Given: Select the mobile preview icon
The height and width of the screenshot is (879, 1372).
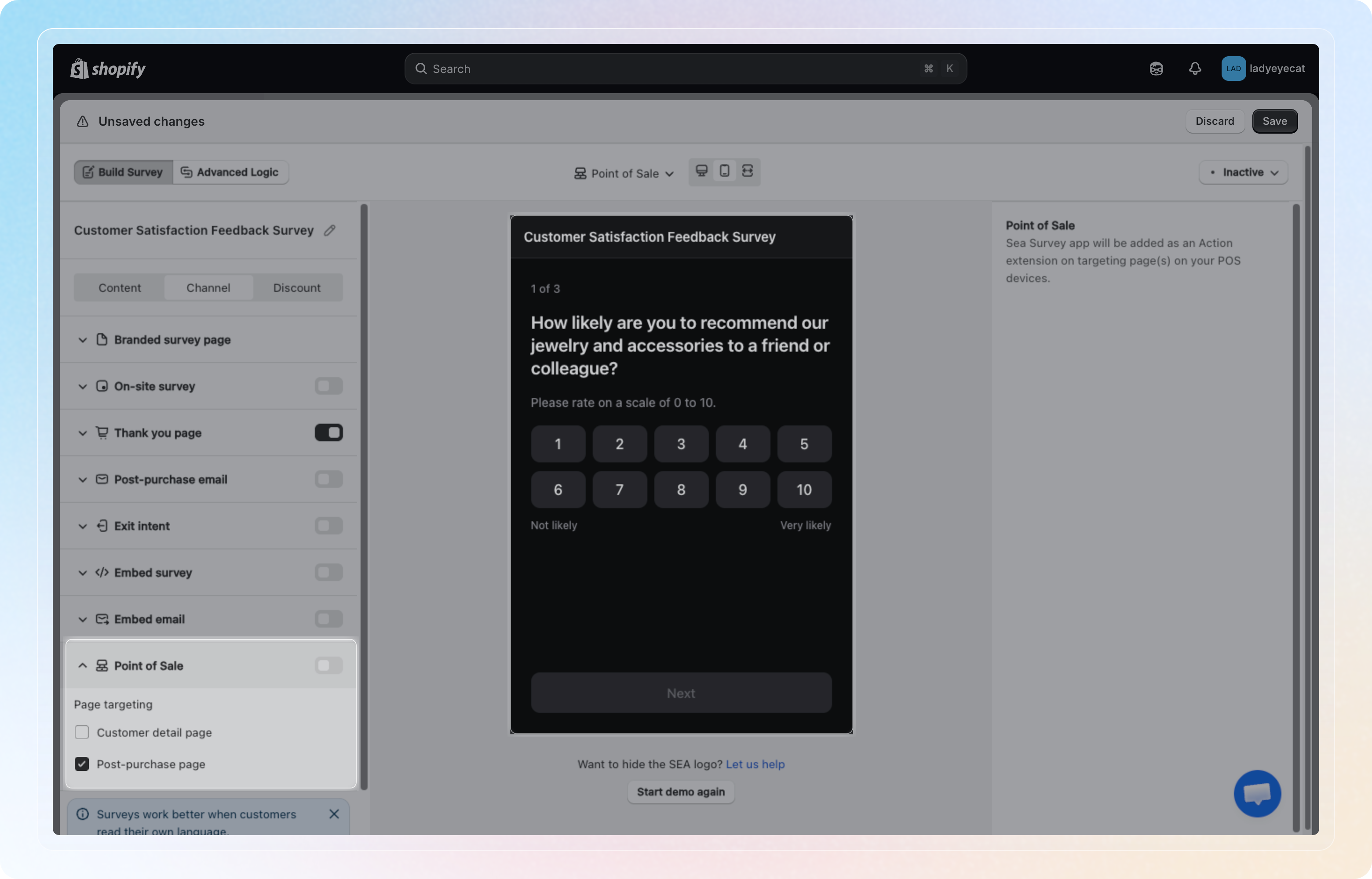Looking at the screenshot, I should [725, 171].
